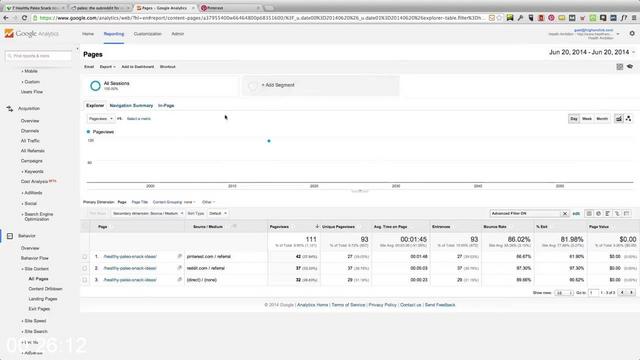This screenshot has height=360, width=640.
Task: Click the Go to page number field
Action: [594, 293]
